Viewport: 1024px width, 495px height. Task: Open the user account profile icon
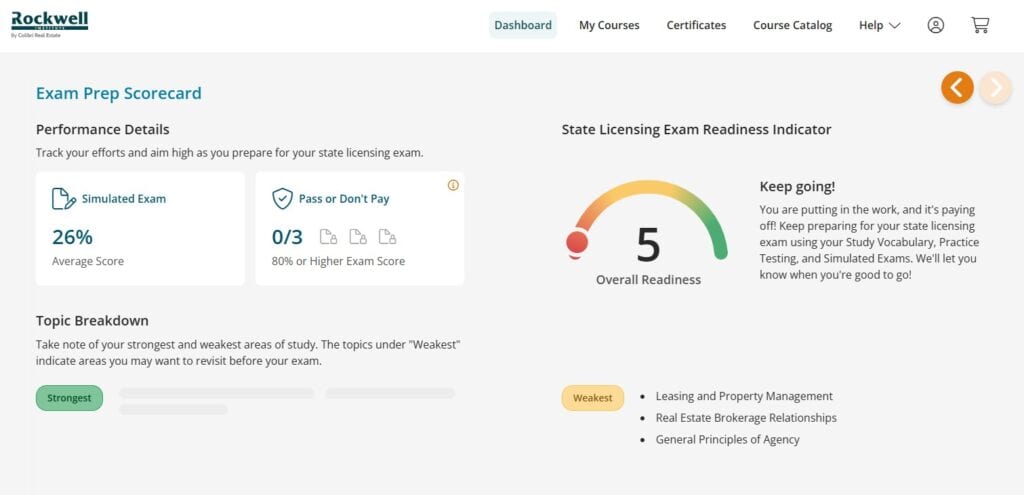935,26
